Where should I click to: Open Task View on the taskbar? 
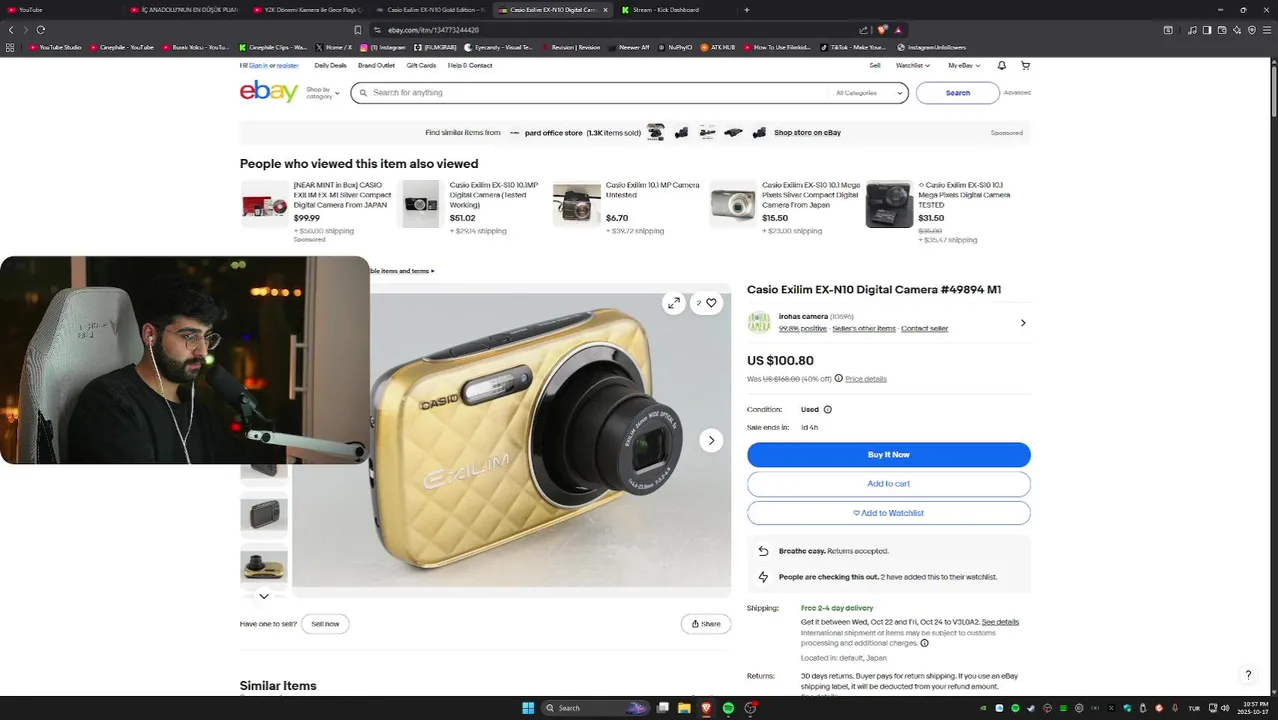click(662, 708)
